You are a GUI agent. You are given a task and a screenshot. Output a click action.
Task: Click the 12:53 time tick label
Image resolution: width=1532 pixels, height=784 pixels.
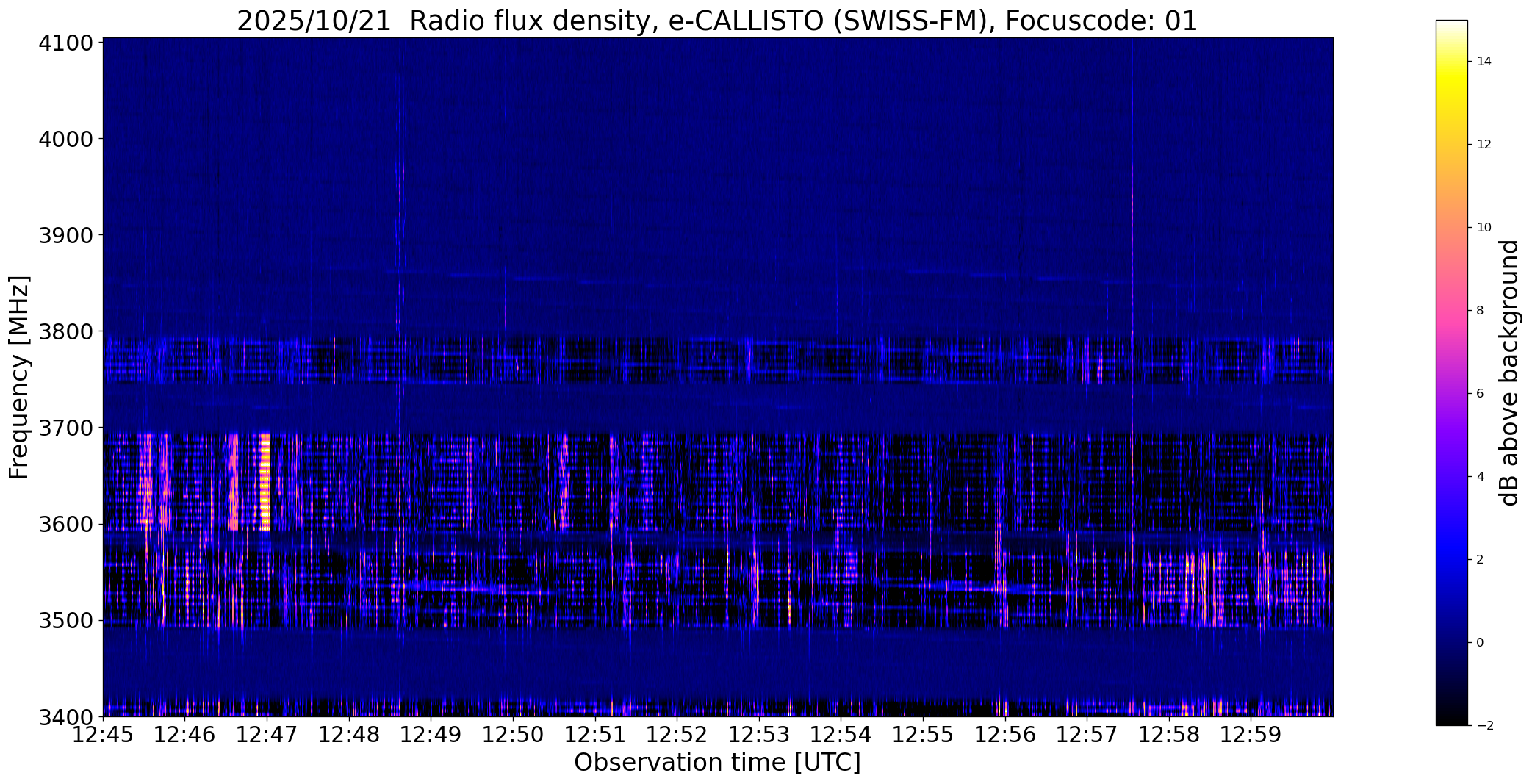pos(760,735)
